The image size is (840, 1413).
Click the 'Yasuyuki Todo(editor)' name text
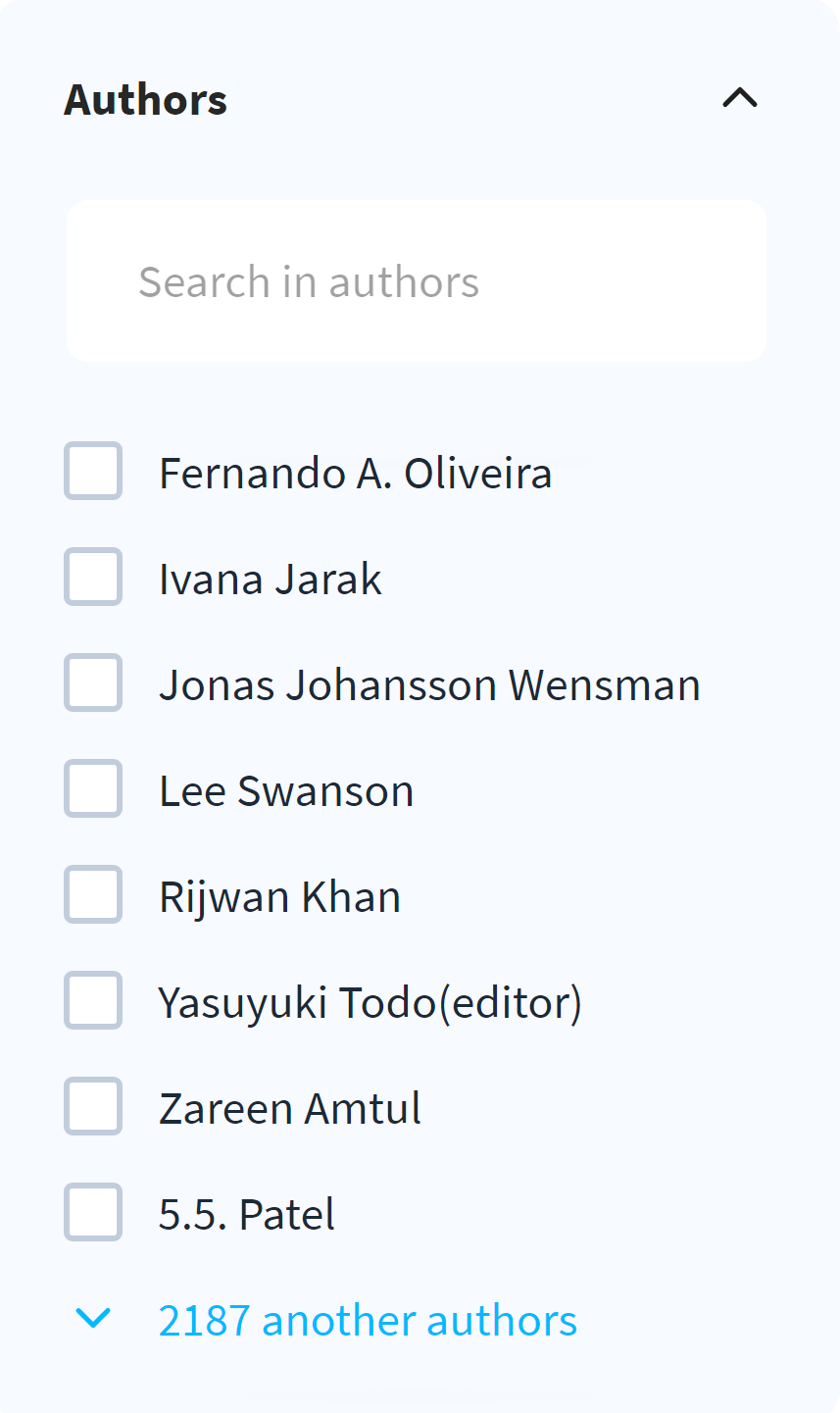pos(371,1003)
